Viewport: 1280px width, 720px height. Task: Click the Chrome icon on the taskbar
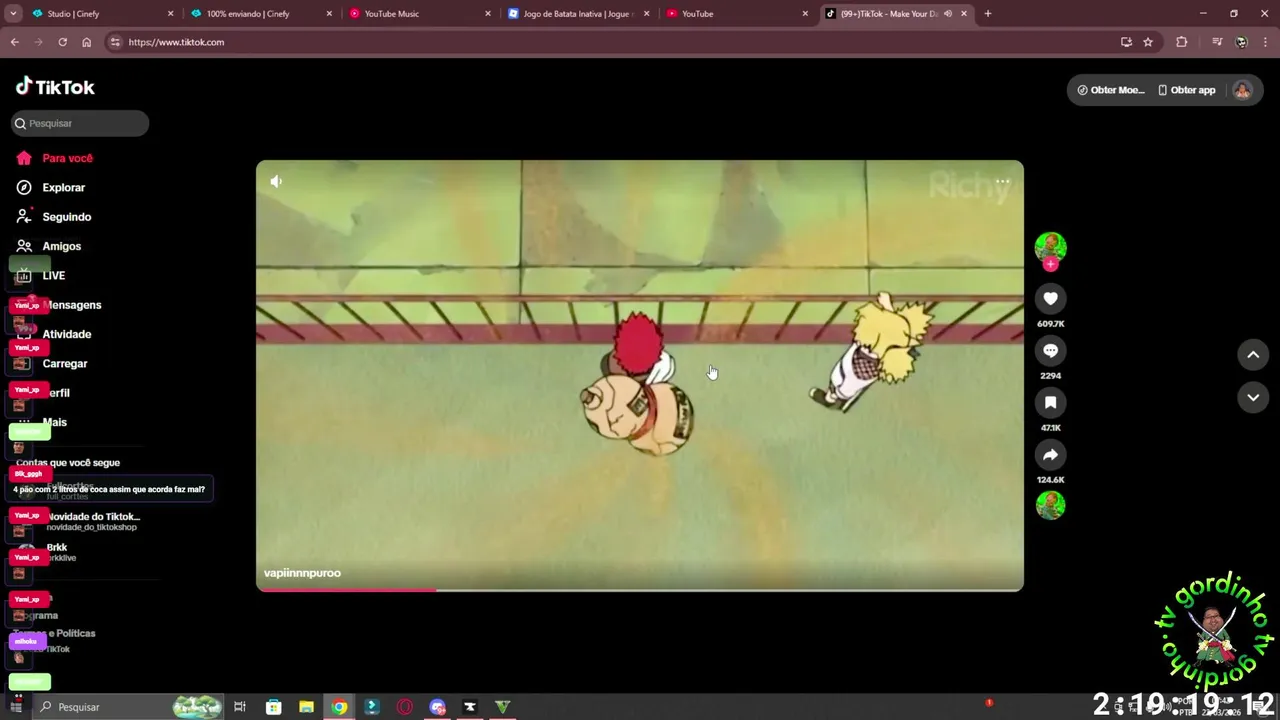[x=339, y=707]
